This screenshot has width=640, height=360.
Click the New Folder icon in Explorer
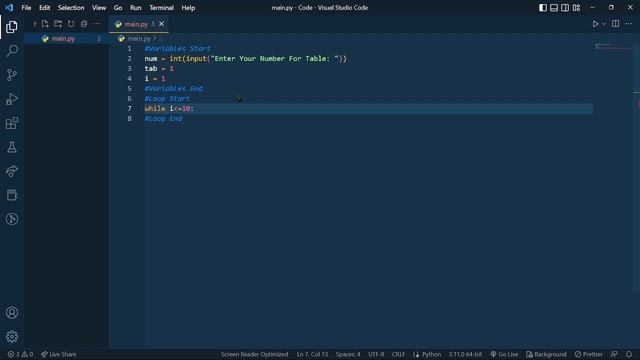pos(58,24)
